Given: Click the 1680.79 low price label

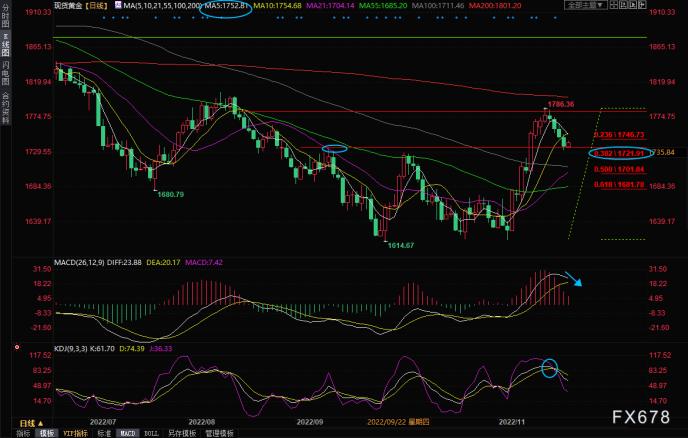Looking at the screenshot, I should click(x=171, y=194).
